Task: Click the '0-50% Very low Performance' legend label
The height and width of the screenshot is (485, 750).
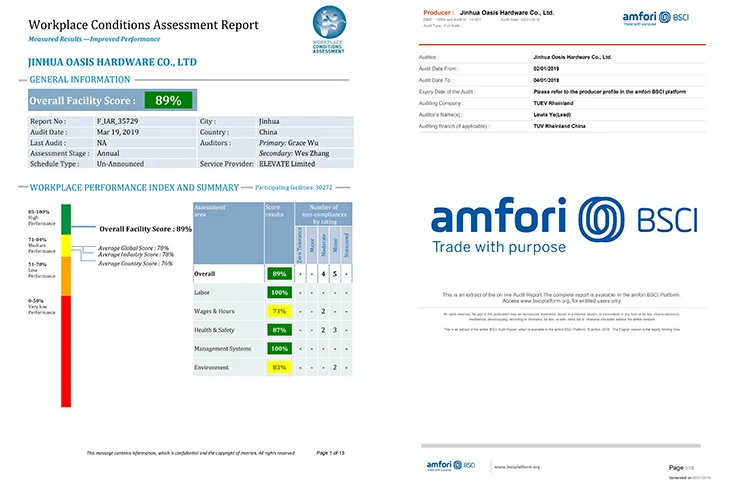Action: coord(42,307)
